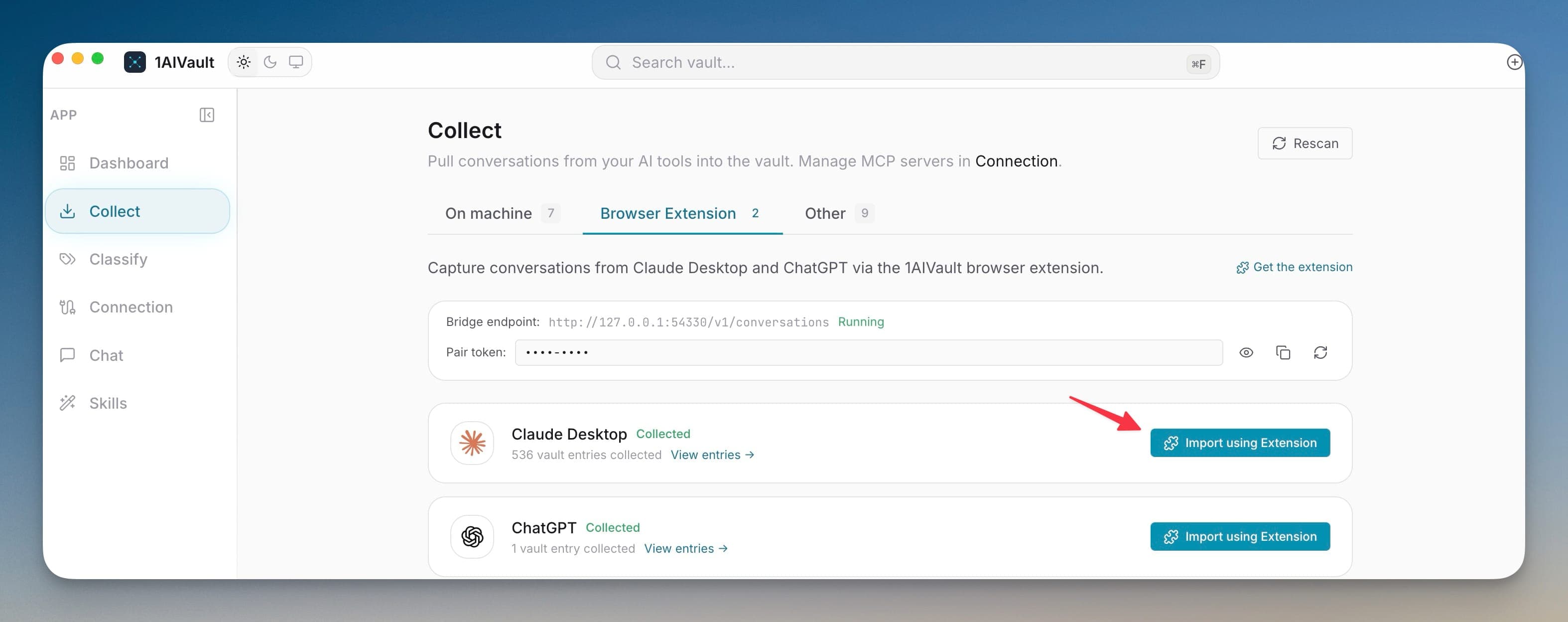The width and height of the screenshot is (1568, 622).
Task: Import ChatGPT using Extension
Action: 1240,537
